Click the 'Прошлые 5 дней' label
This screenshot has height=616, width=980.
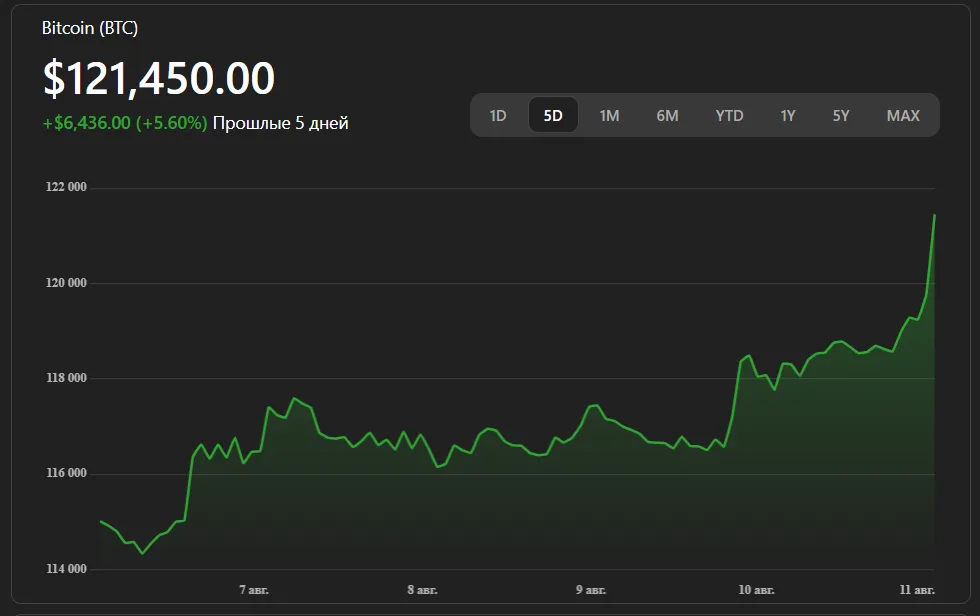(281, 123)
